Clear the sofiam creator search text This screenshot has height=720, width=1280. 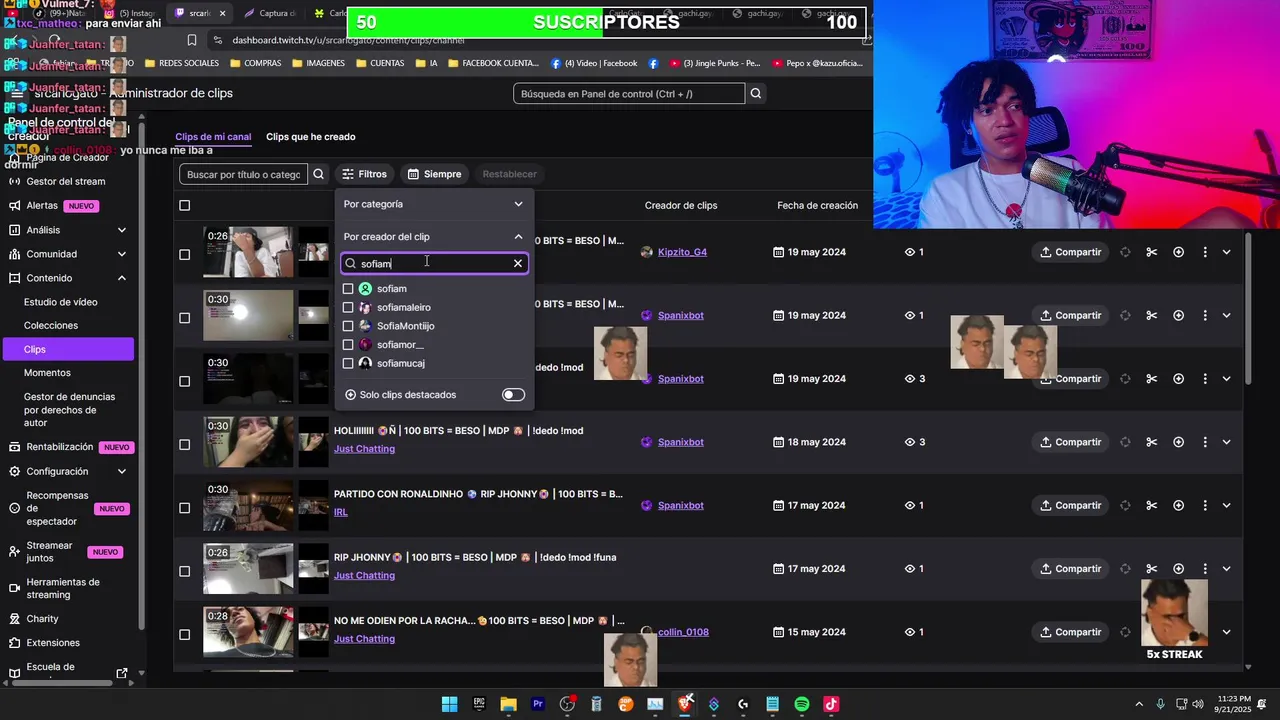tap(518, 264)
